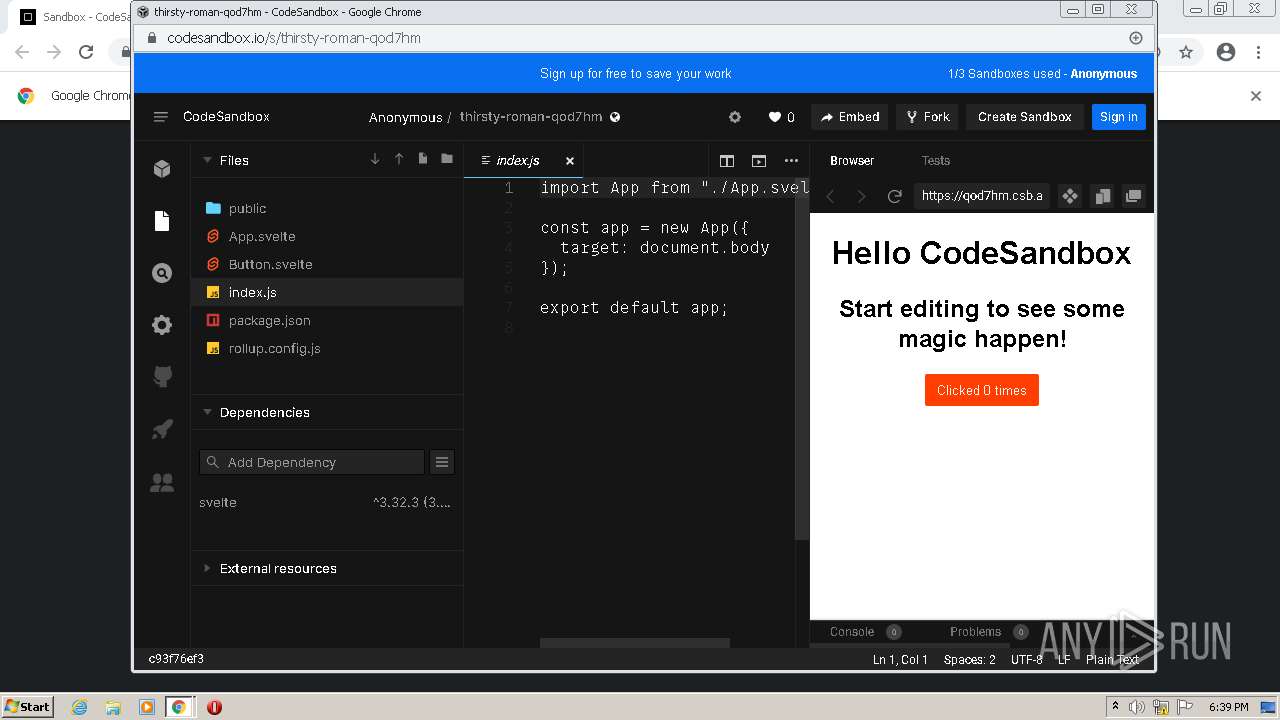Screen dimensions: 1280x720
Task: Click 'Spaces: 2' in status bar
Action: (x=970, y=660)
